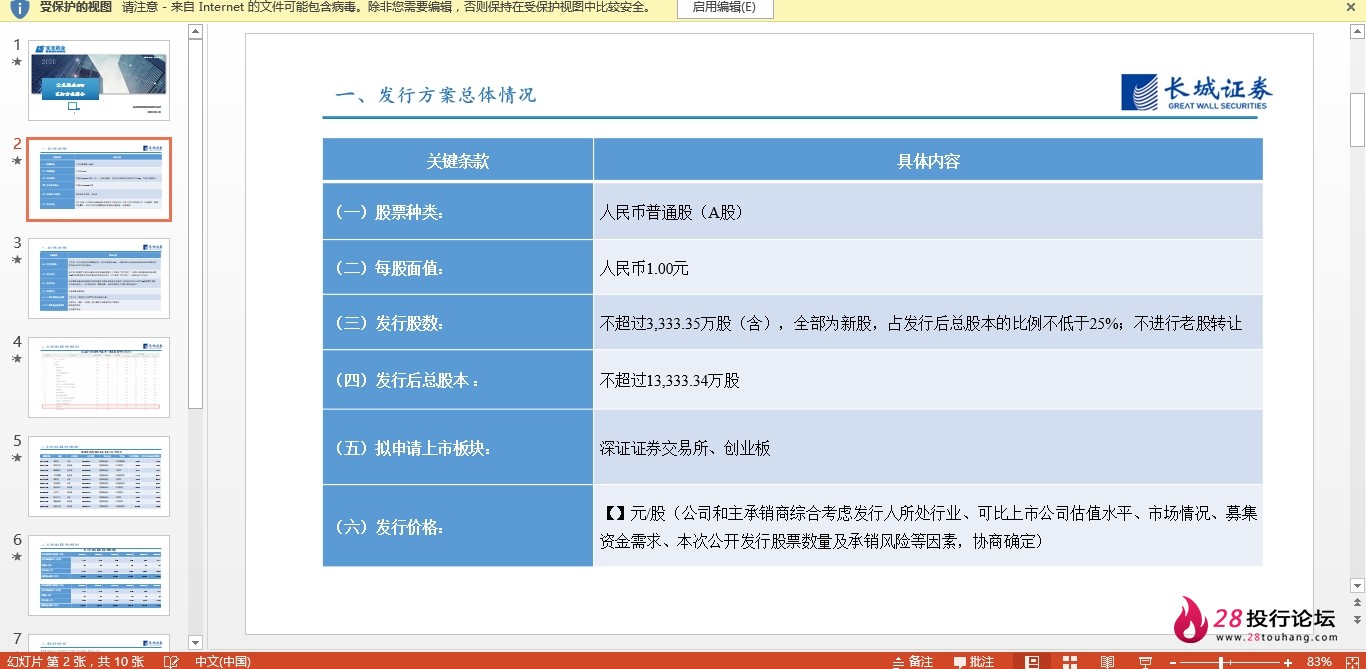The width and height of the screenshot is (1366, 669).
Task: Click main slide scrollbar down arrow
Action: (x=1357, y=586)
